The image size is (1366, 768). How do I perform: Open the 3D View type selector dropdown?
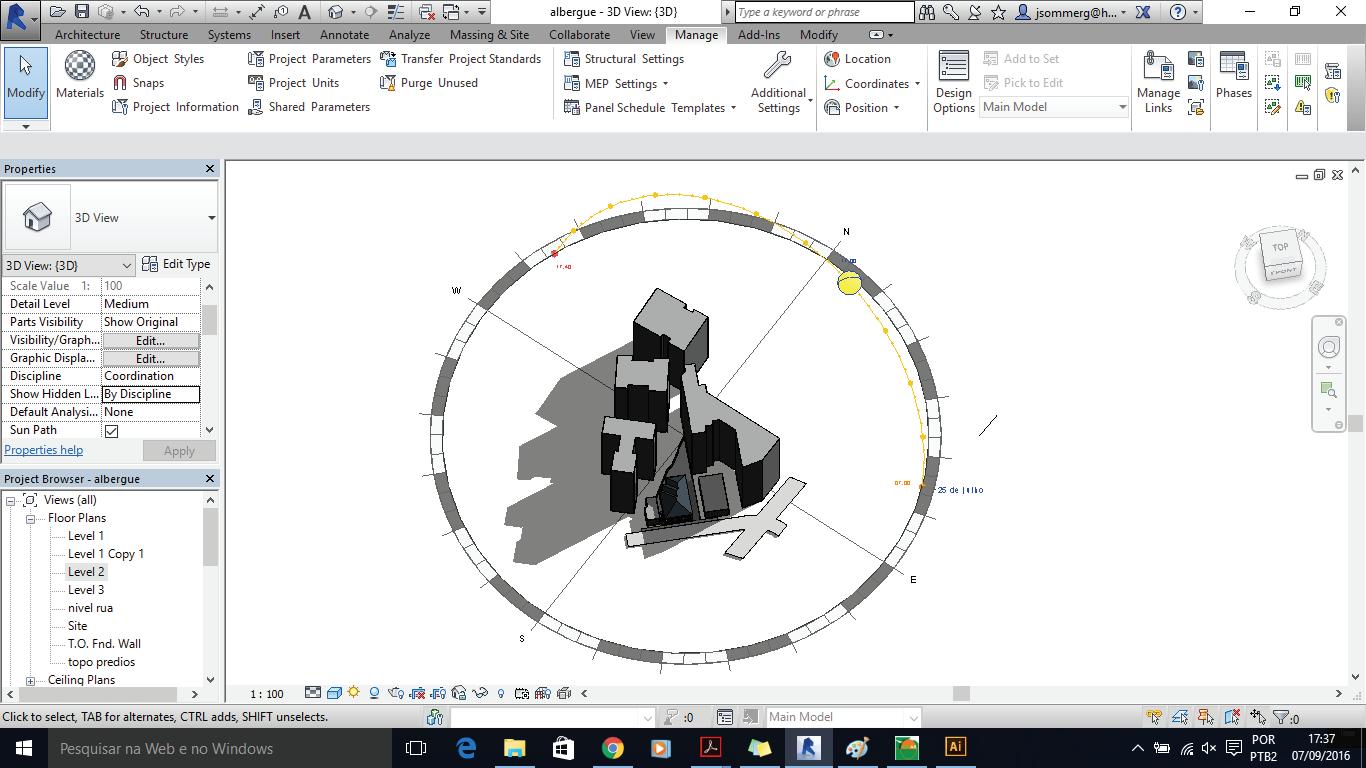pyautogui.click(x=211, y=218)
